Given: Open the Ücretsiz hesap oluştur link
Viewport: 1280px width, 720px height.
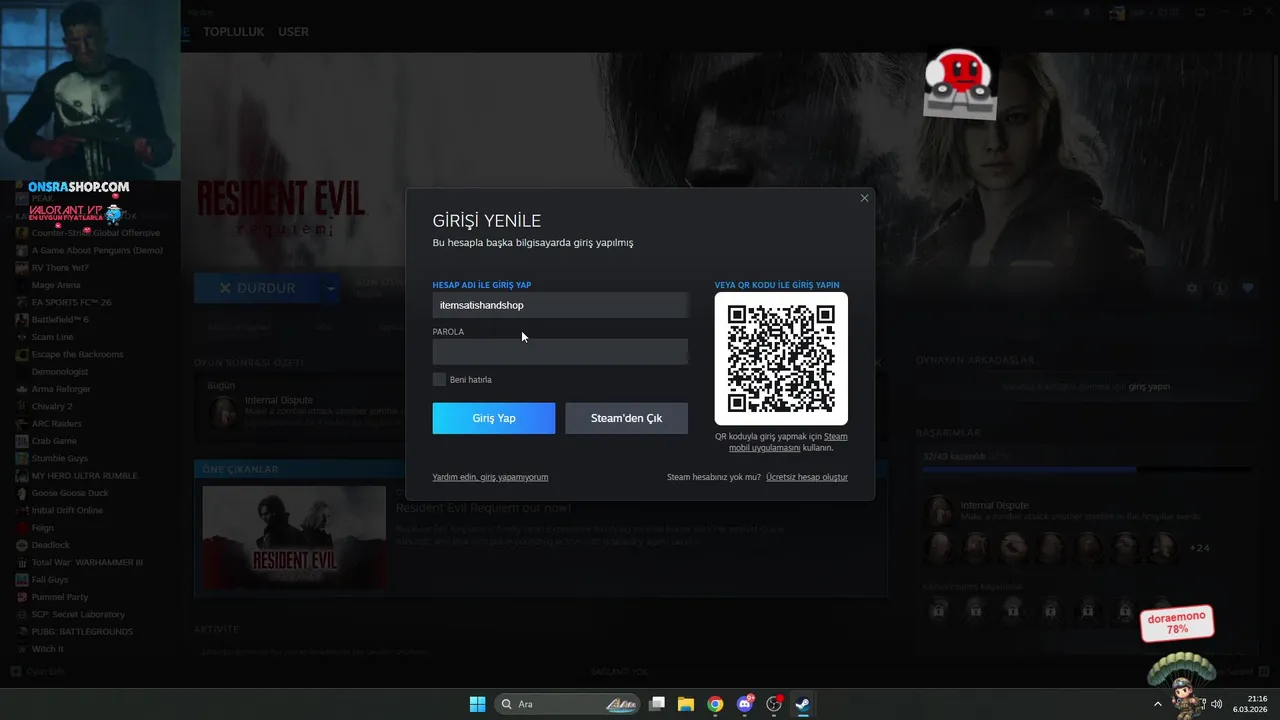Looking at the screenshot, I should [807, 477].
